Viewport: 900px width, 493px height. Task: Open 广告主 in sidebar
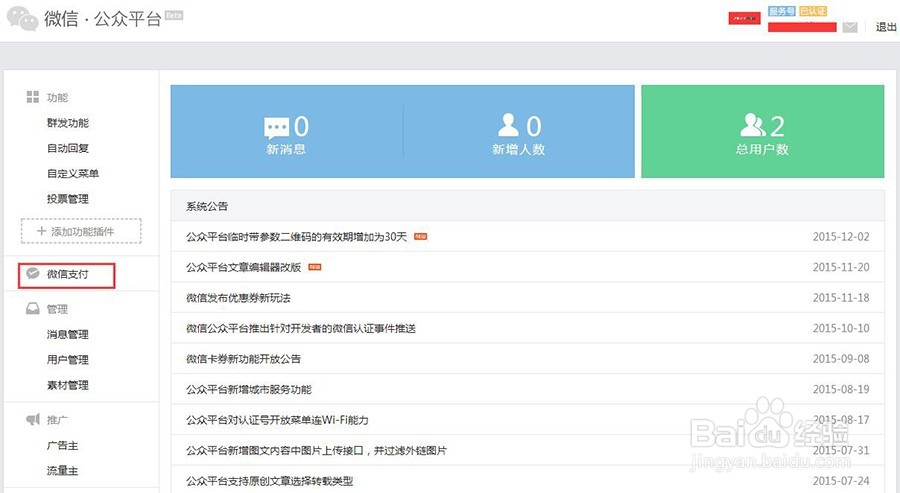coord(62,445)
